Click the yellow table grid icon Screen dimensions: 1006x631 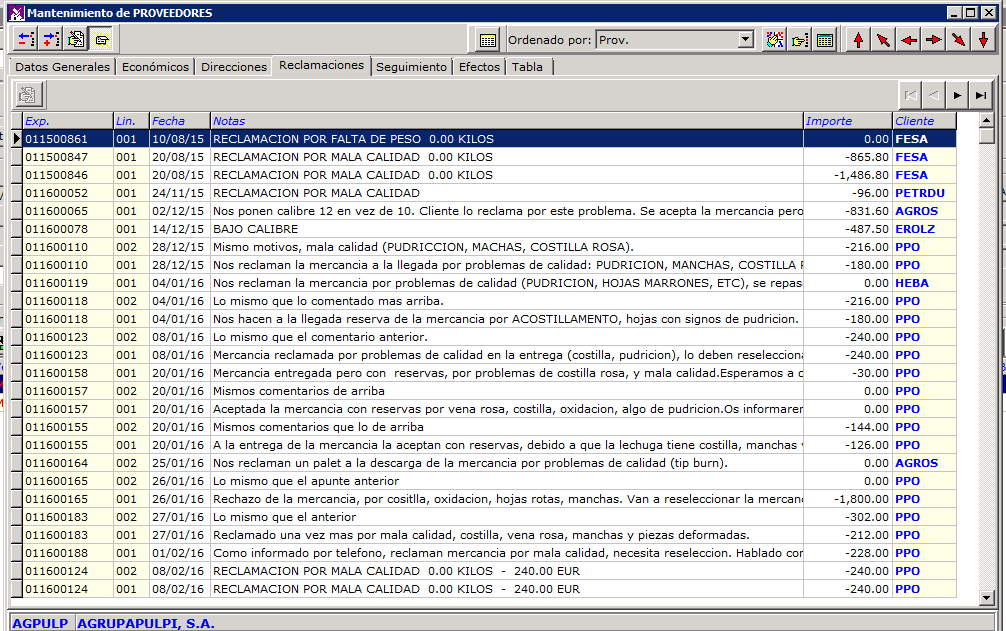click(x=824, y=40)
